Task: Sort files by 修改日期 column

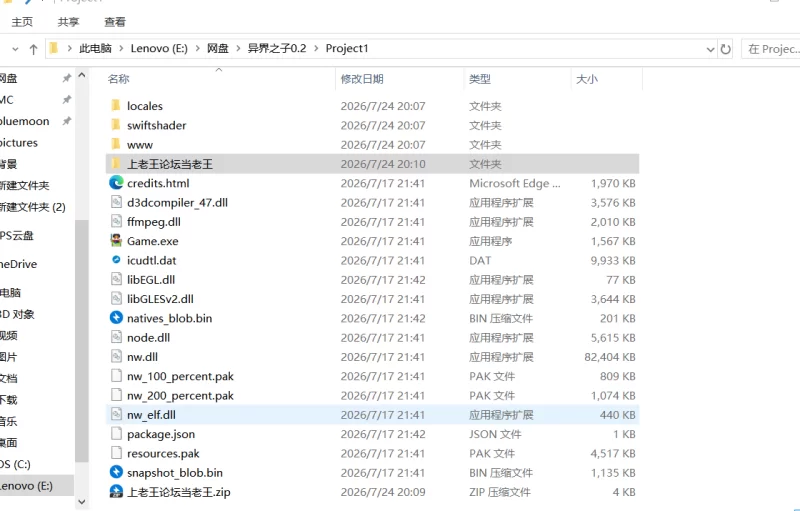Action: pyautogui.click(x=362, y=79)
